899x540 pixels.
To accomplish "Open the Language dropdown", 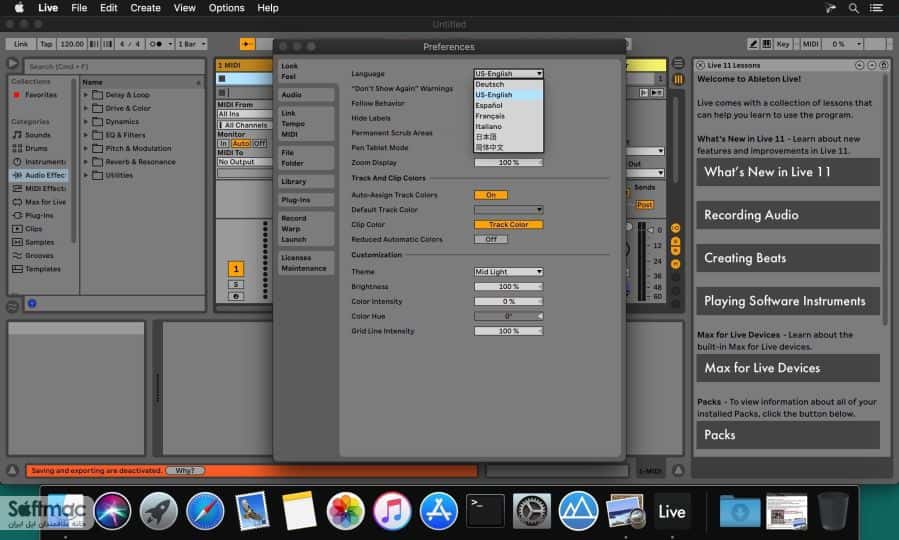I will [509, 73].
